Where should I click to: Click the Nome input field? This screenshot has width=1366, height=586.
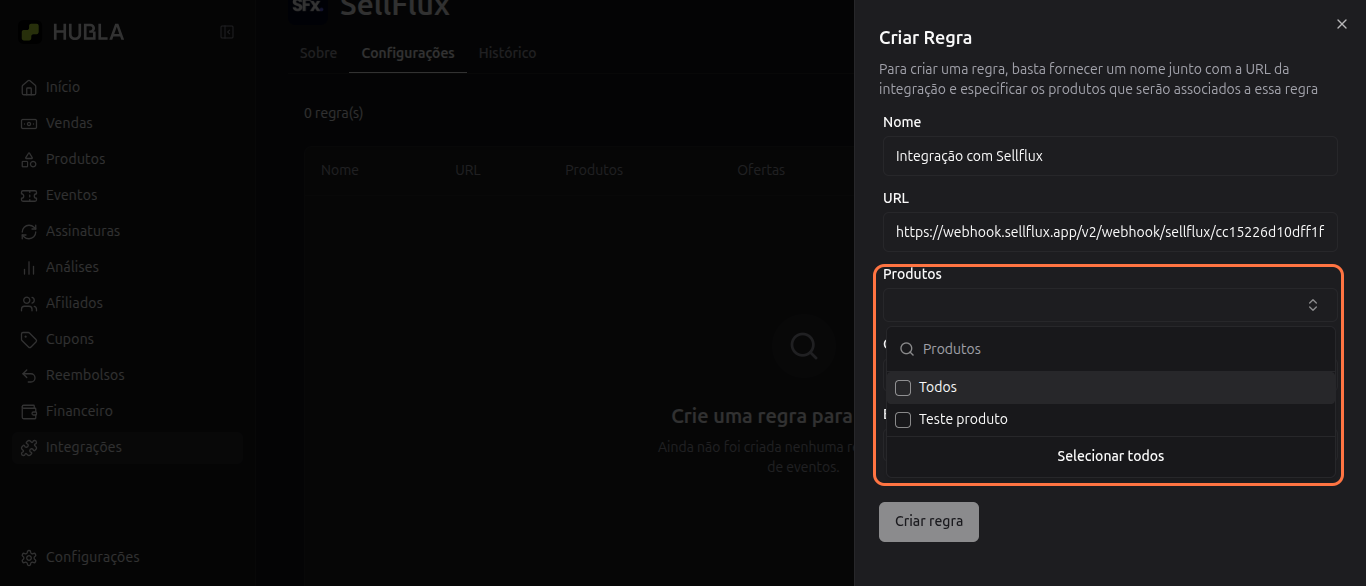click(x=1109, y=156)
